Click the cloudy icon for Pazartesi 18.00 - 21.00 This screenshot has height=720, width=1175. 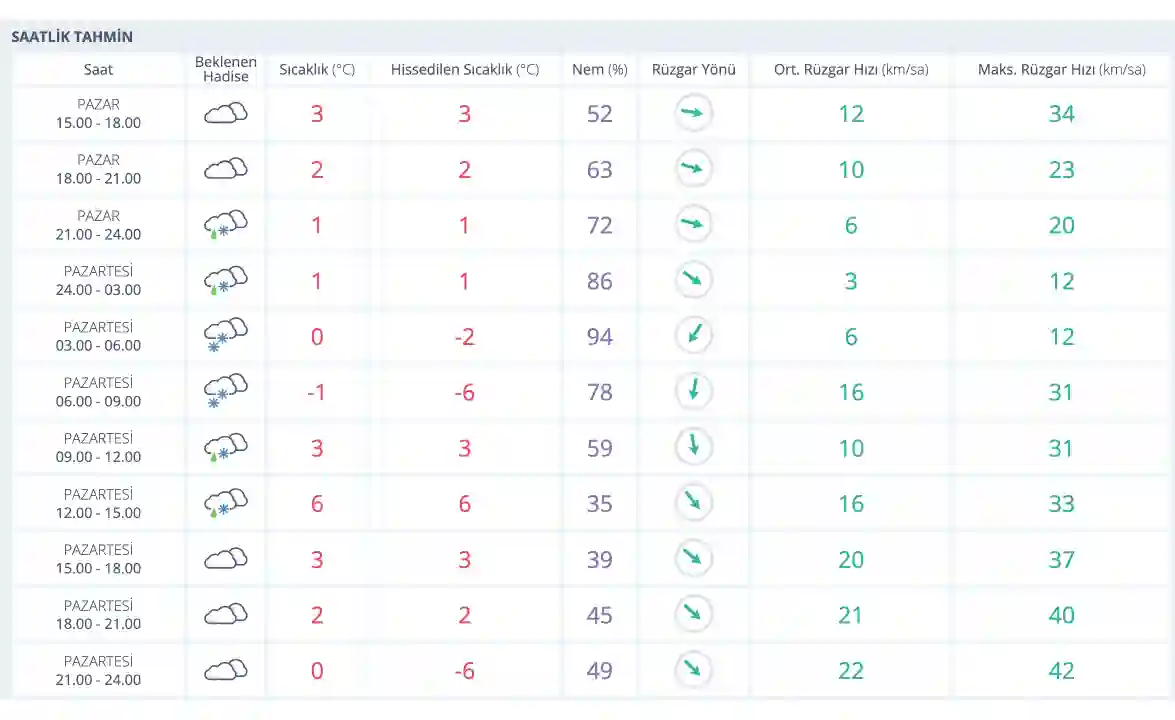(x=225, y=614)
